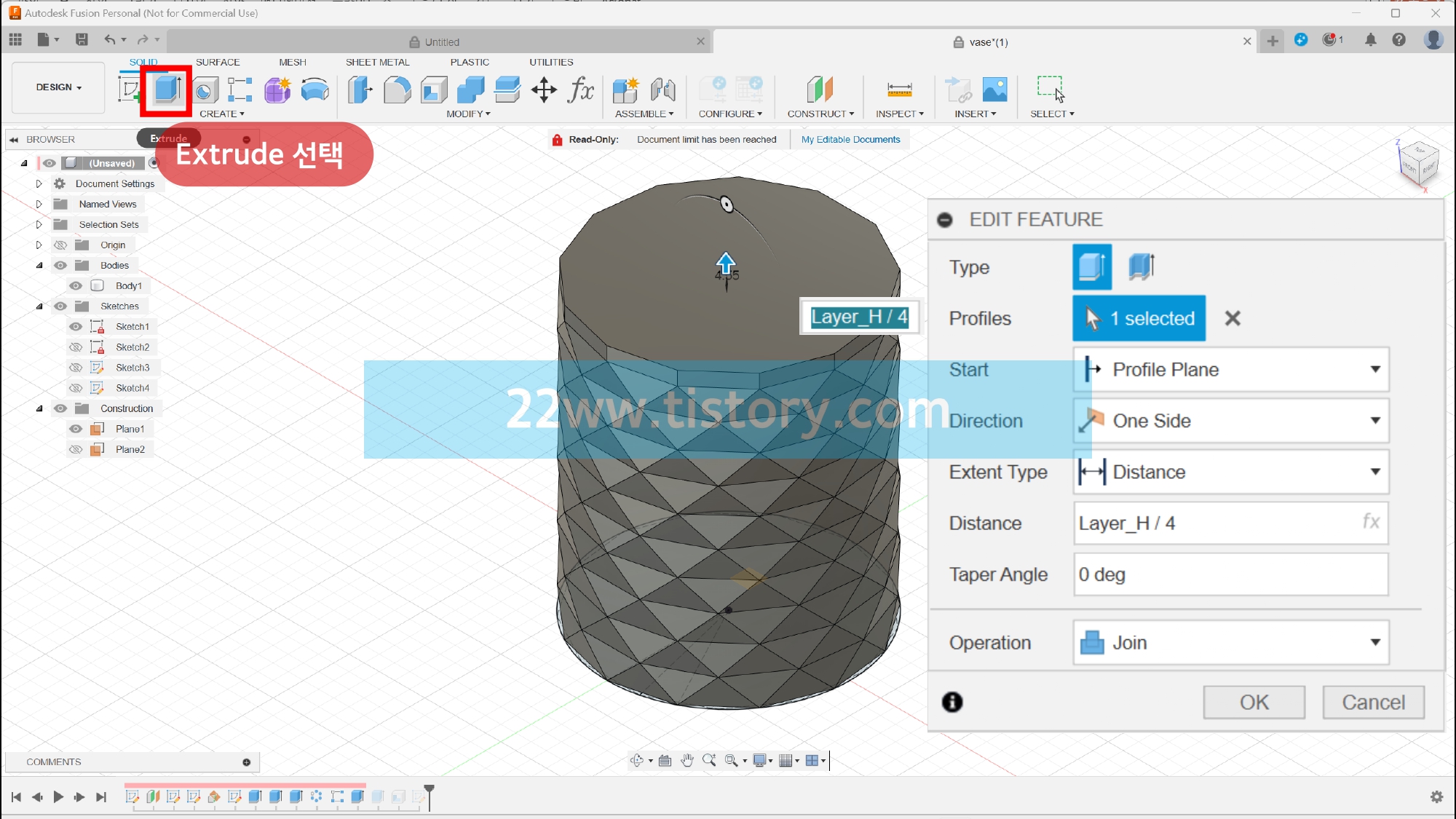The image size is (1456, 819).
Task: Click the Insert Canvas image icon
Action: pos(994,90)
